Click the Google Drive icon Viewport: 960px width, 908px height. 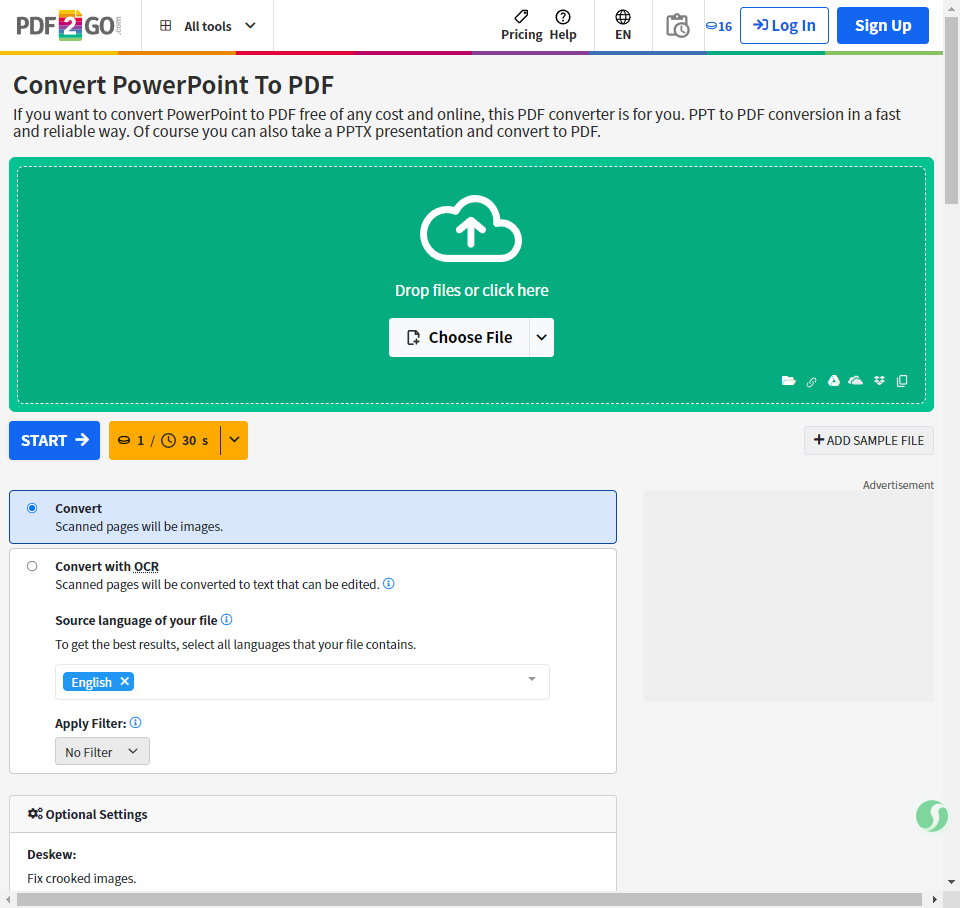tap(833, 381)
